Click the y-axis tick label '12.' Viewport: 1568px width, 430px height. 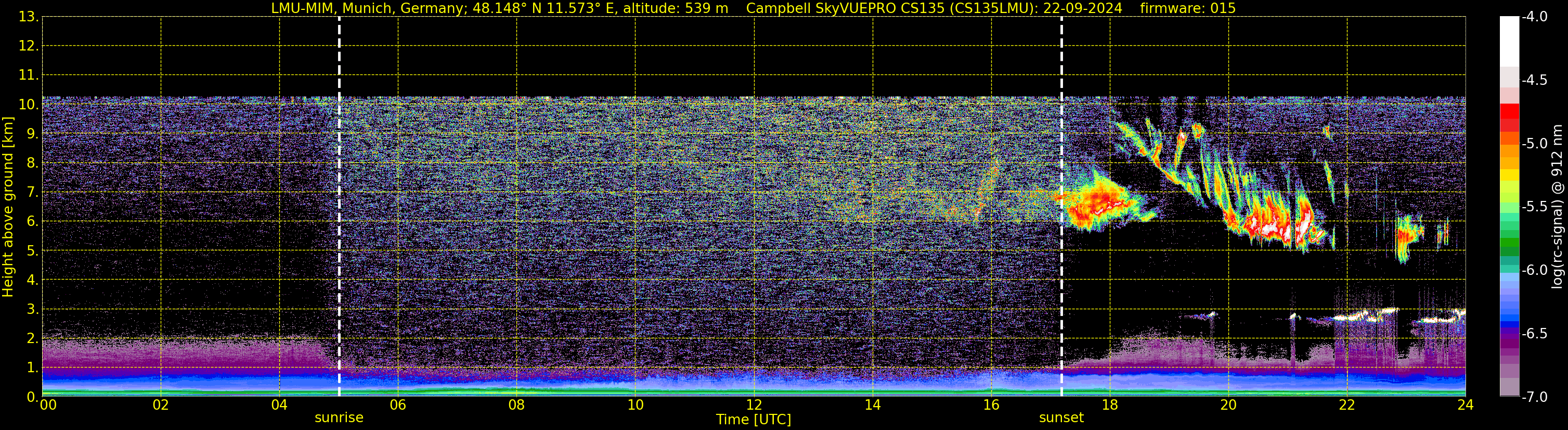point(29,46)
